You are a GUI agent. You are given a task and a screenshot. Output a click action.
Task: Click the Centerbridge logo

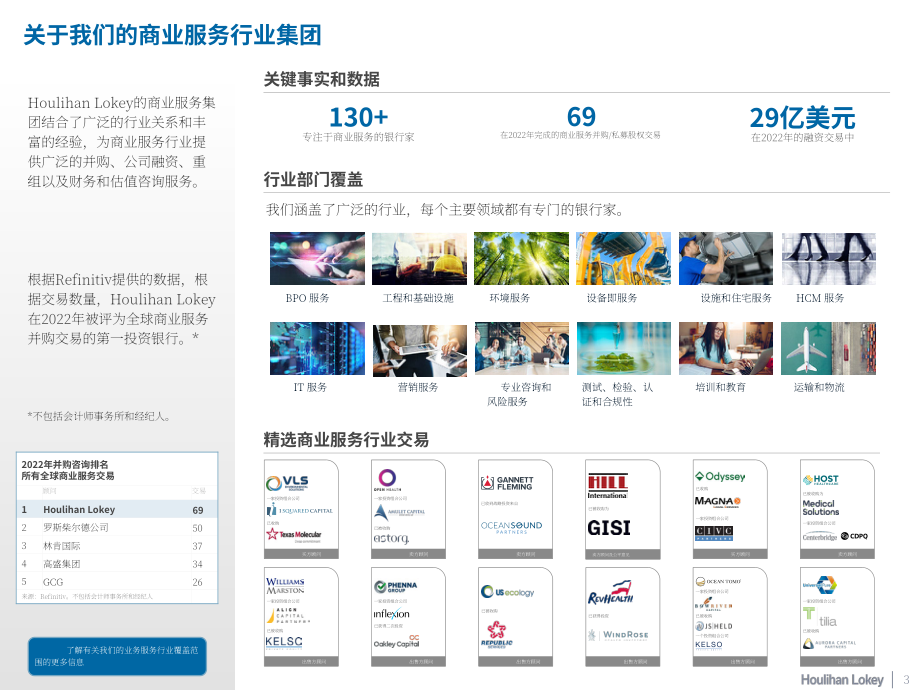(820, 537)
